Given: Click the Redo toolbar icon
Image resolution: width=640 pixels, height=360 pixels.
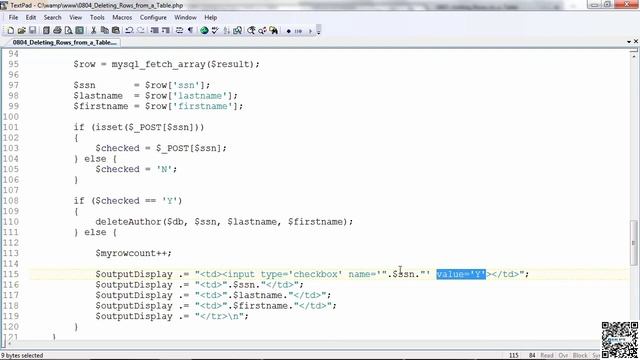Looking at the screenshot, I should coord(141,31).
